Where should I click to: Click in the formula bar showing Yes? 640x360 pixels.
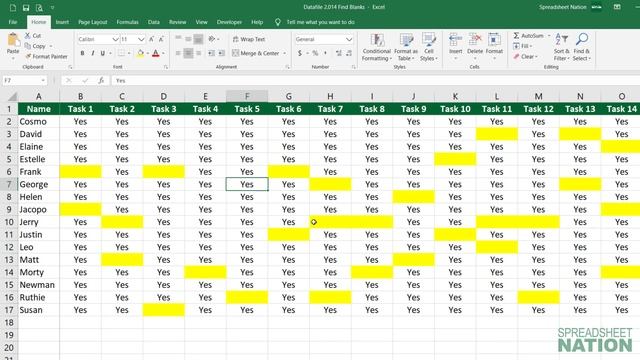pyautogui.click(x=376, y=80)
